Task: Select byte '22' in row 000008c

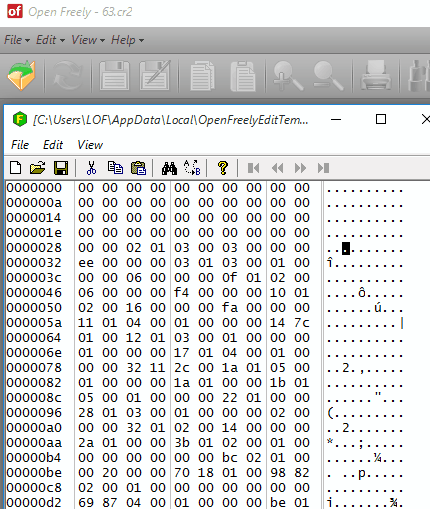Action: click(230, 398)
